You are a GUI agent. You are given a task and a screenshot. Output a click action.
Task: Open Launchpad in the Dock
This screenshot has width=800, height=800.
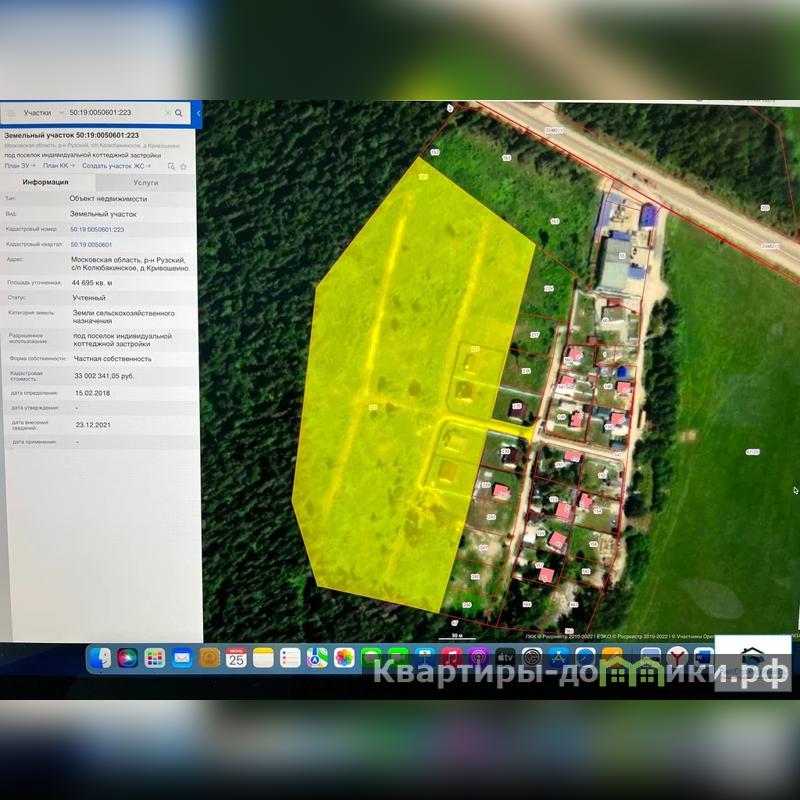point(154,657)
